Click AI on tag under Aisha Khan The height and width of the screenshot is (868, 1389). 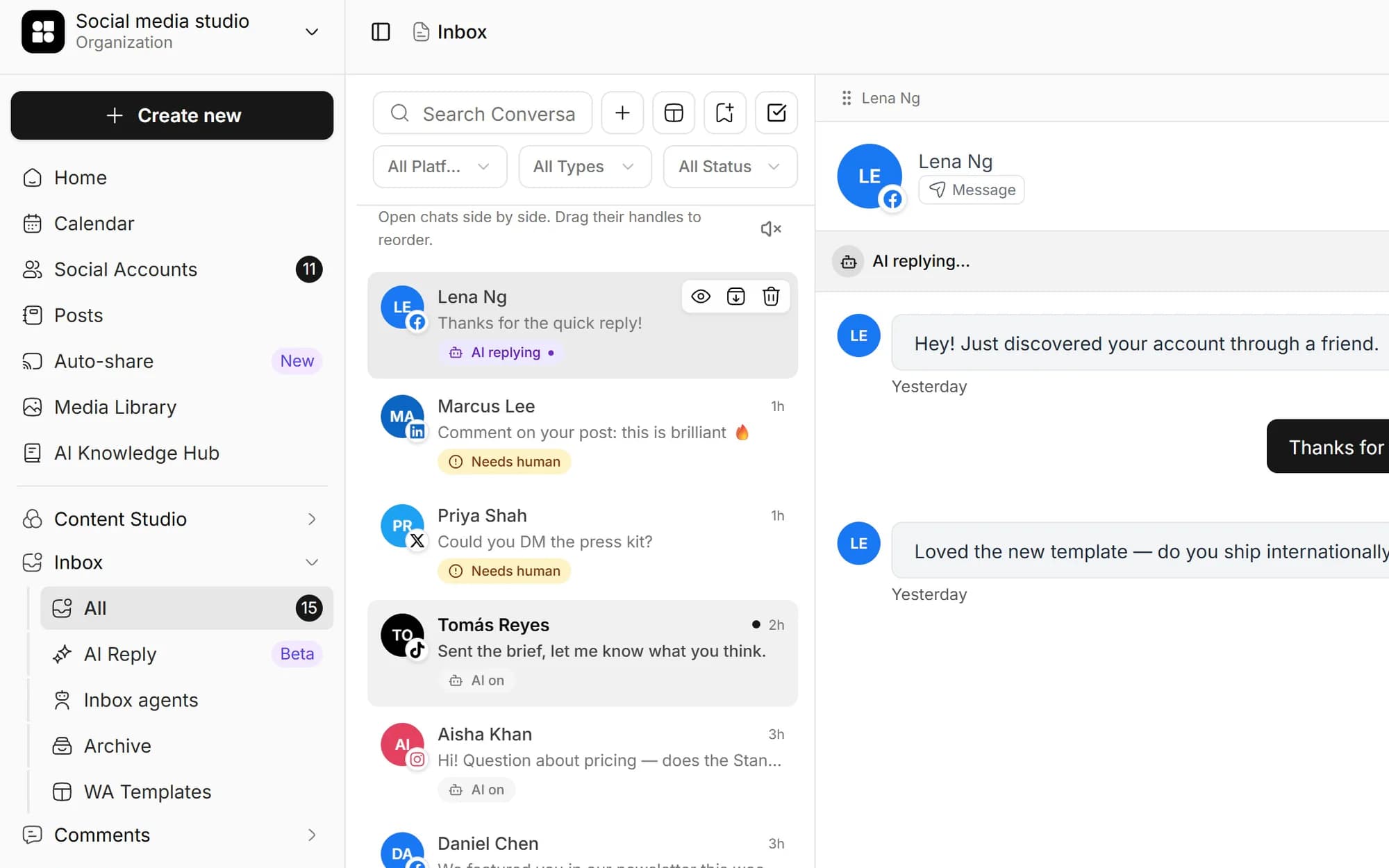[x=476, y=790]
